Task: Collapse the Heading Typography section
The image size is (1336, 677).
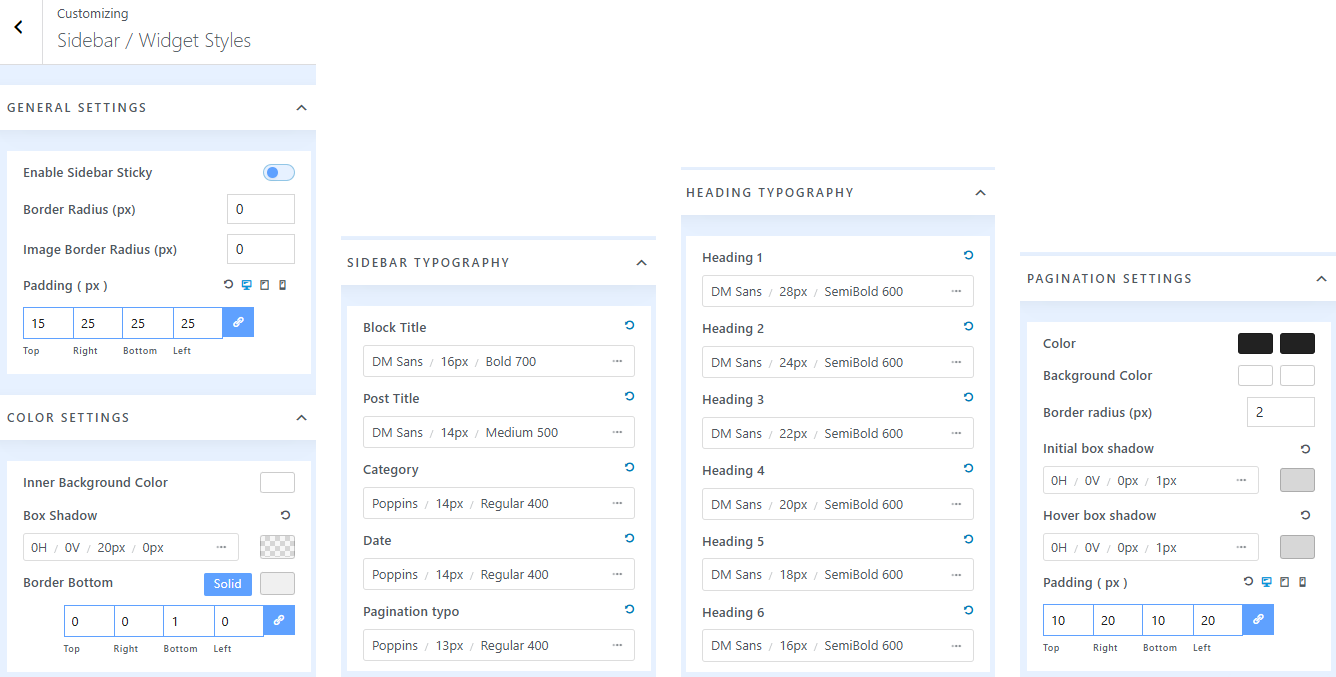Action: [x=980, y=193]
